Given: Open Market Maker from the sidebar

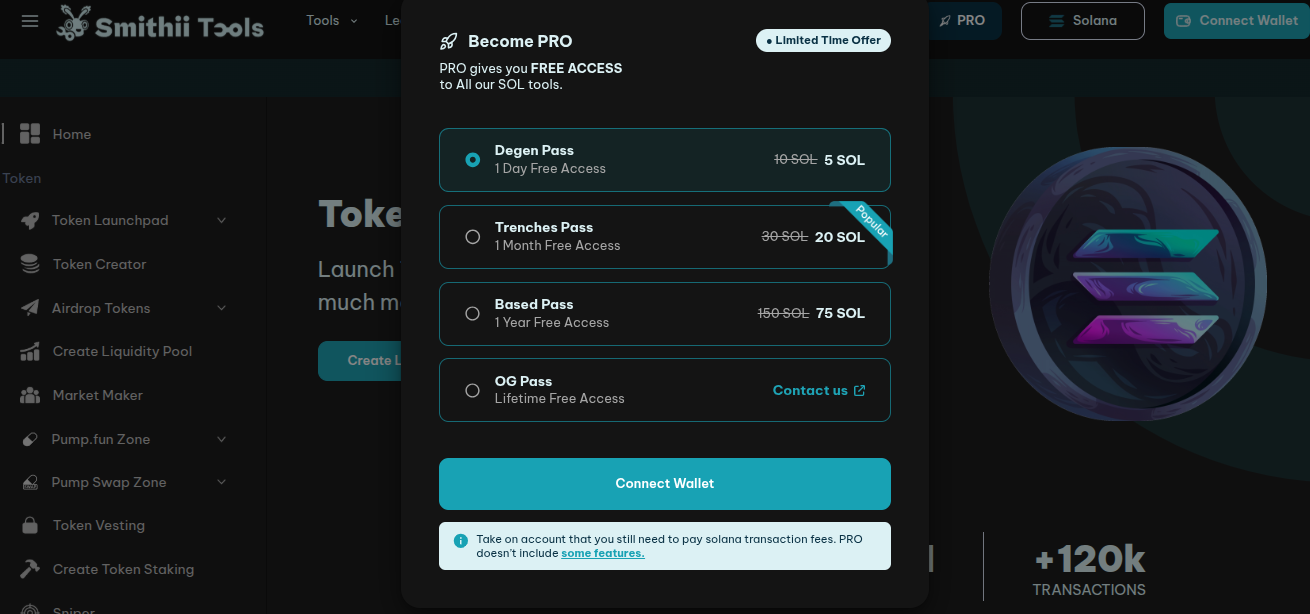Looking at the screenshot, I should pyautogui.click(x=98, y=395).
